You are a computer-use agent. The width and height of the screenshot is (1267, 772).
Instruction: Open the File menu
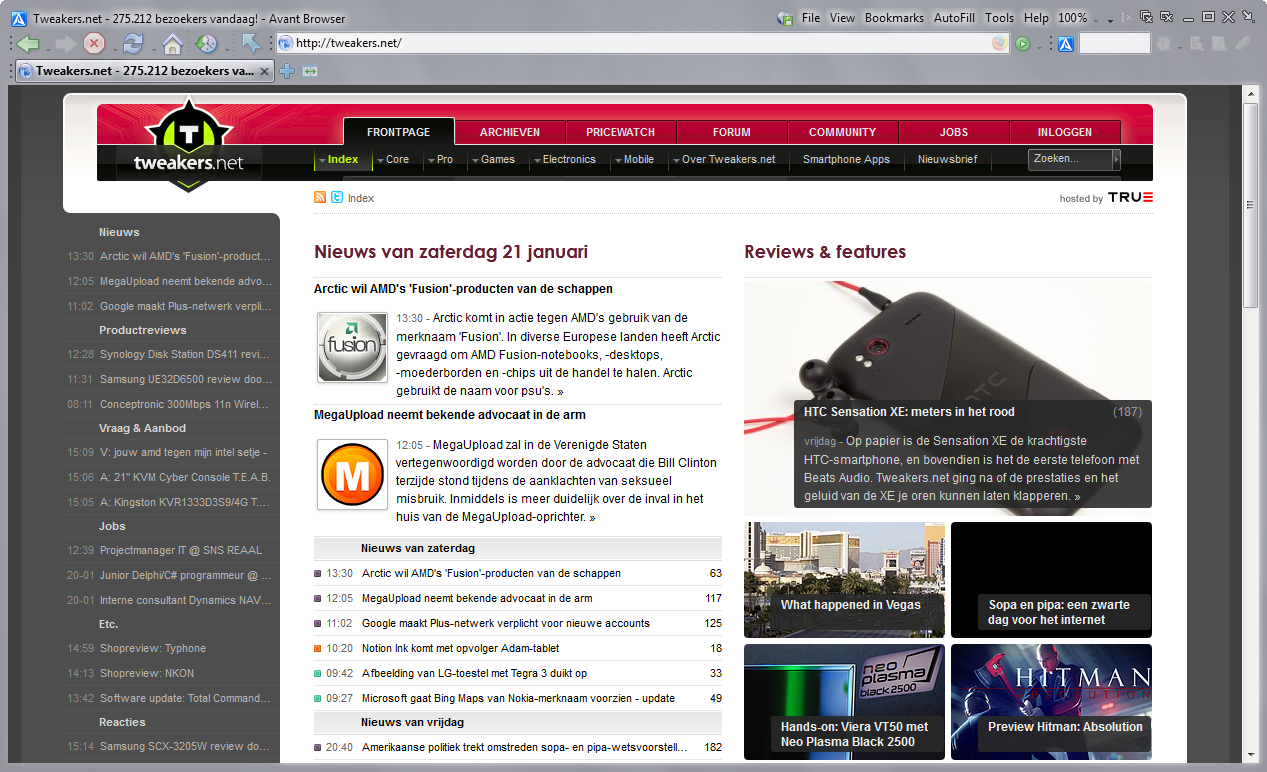811,18
